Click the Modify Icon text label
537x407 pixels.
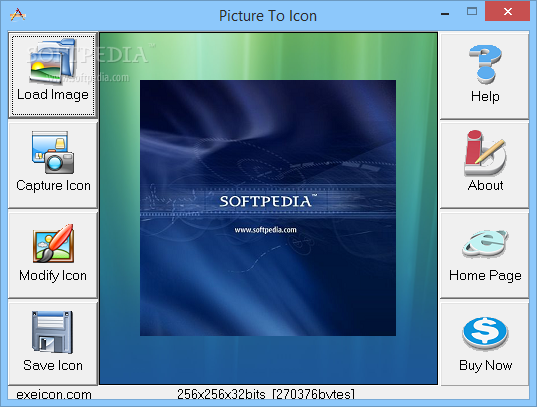(x=53, y=275)
